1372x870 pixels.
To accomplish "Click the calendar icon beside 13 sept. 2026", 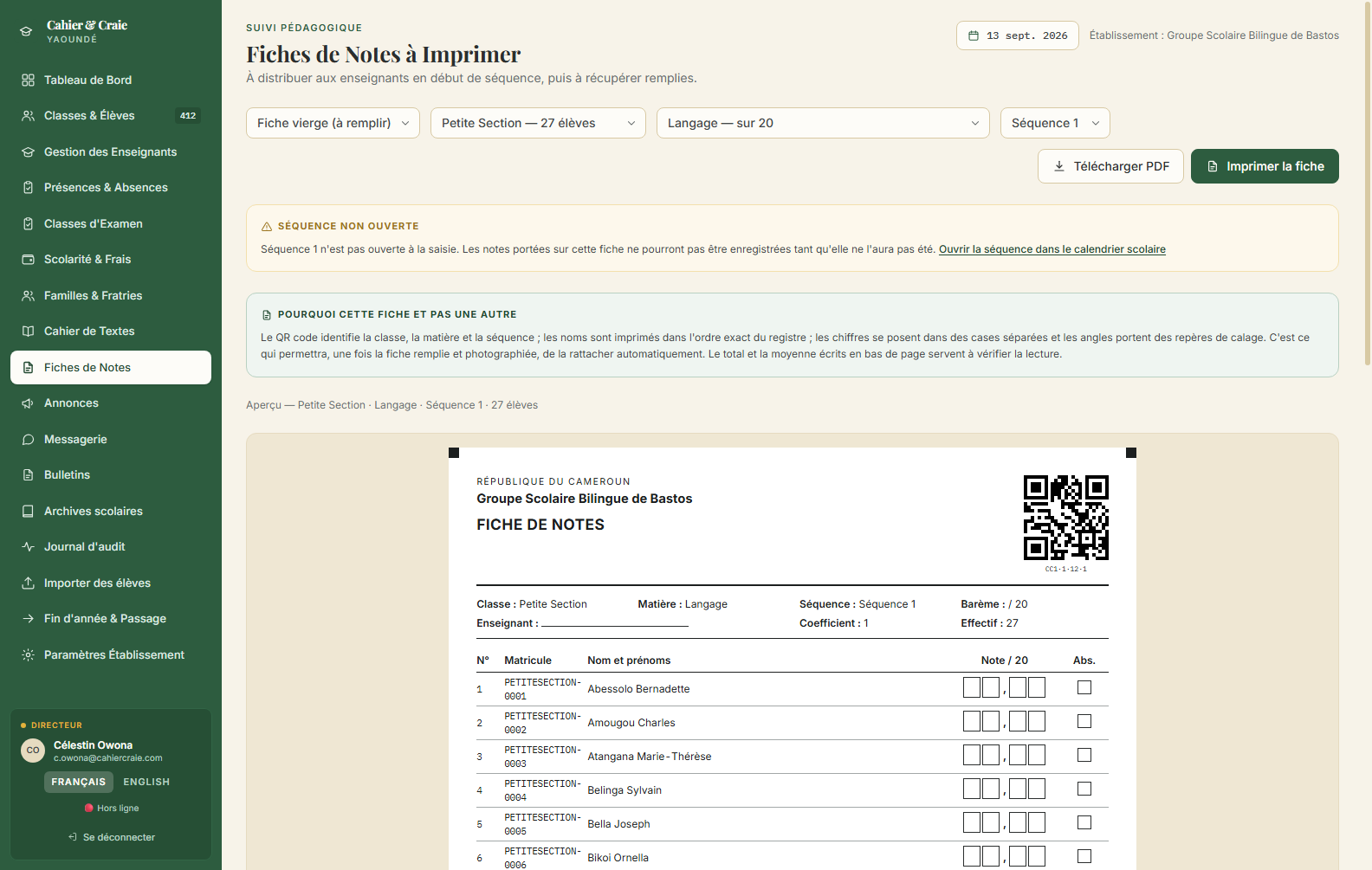I will pyautogui.click(x=974, y=35).
